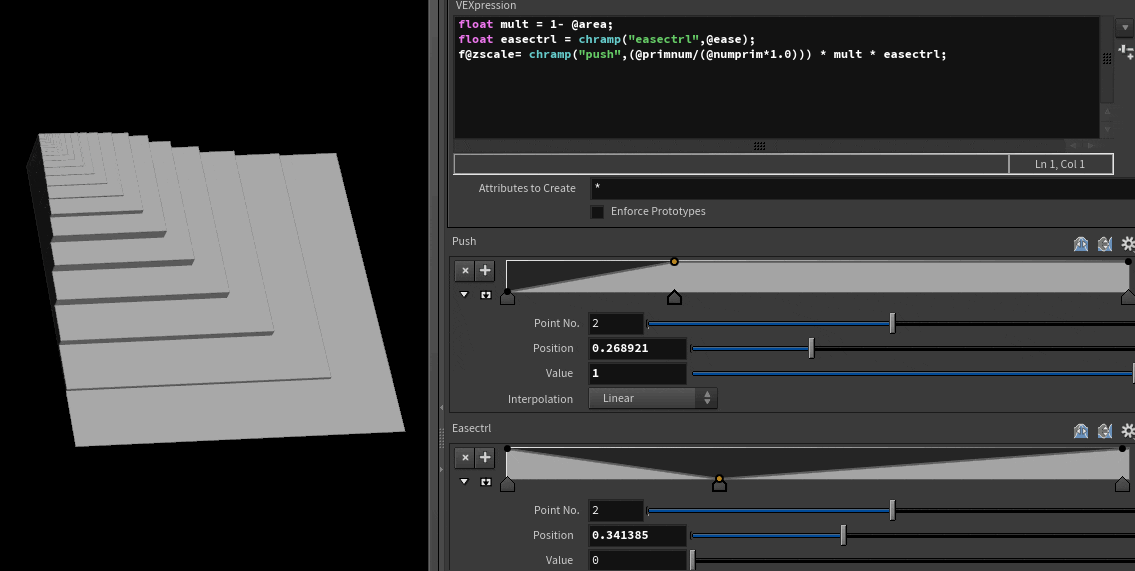Collapse the Push ramp controls triangle
The image size is (1135, 571).
(x=464, y=295)
